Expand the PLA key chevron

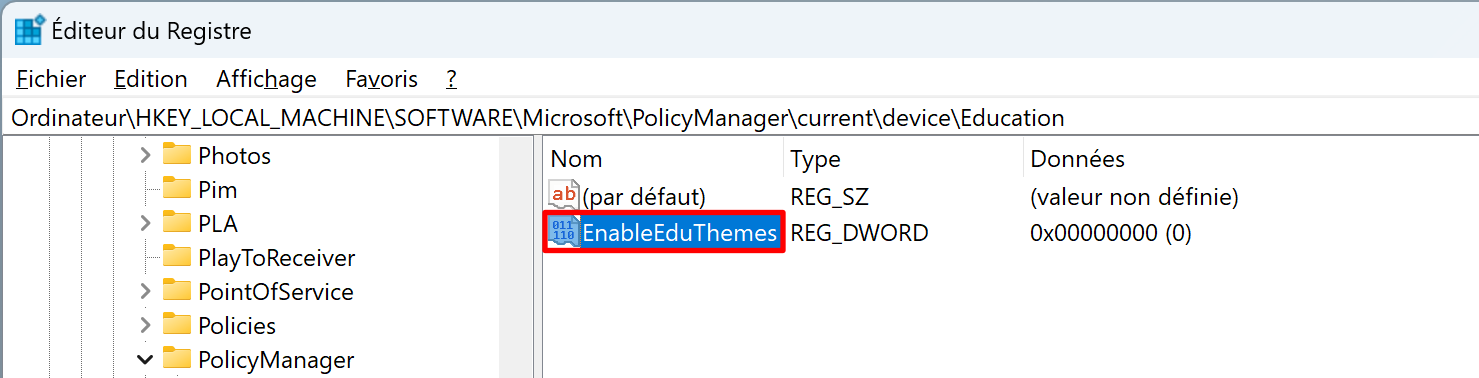[x=145, y=223]
